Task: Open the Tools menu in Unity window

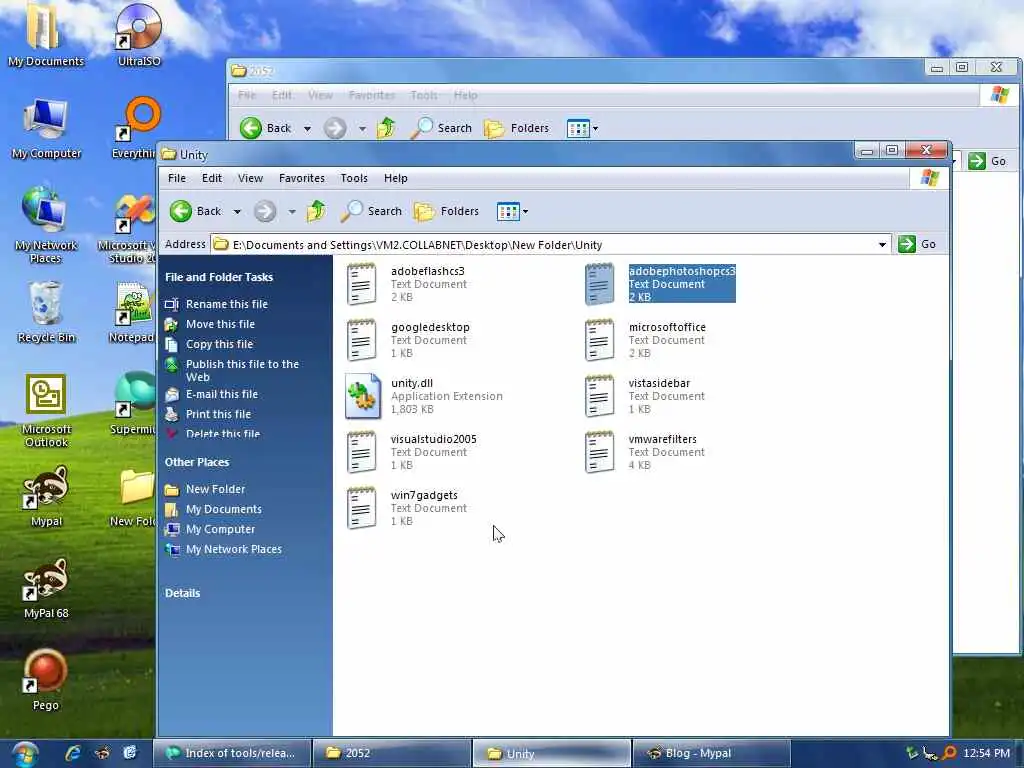Action: tap(354, 178)
